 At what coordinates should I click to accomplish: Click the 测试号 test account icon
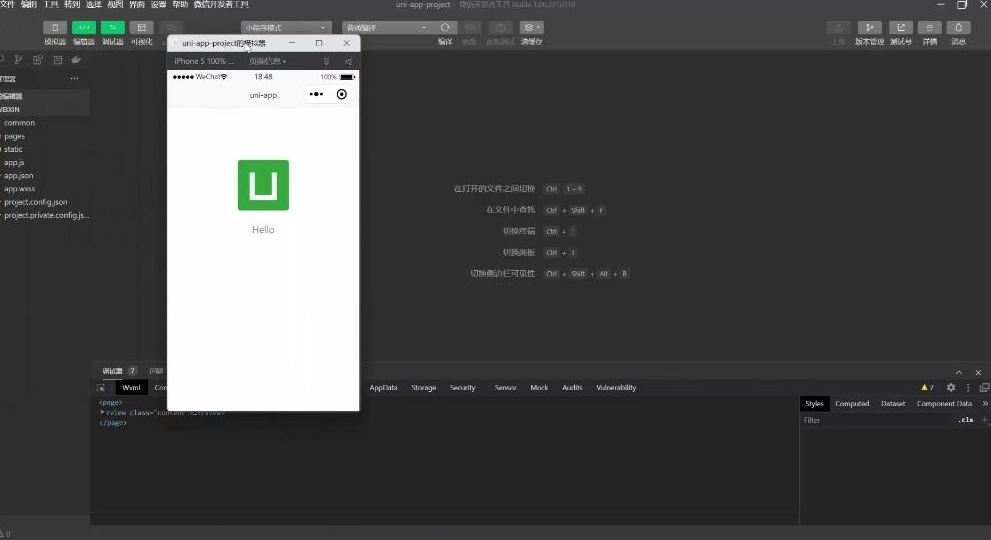(901, 28)
